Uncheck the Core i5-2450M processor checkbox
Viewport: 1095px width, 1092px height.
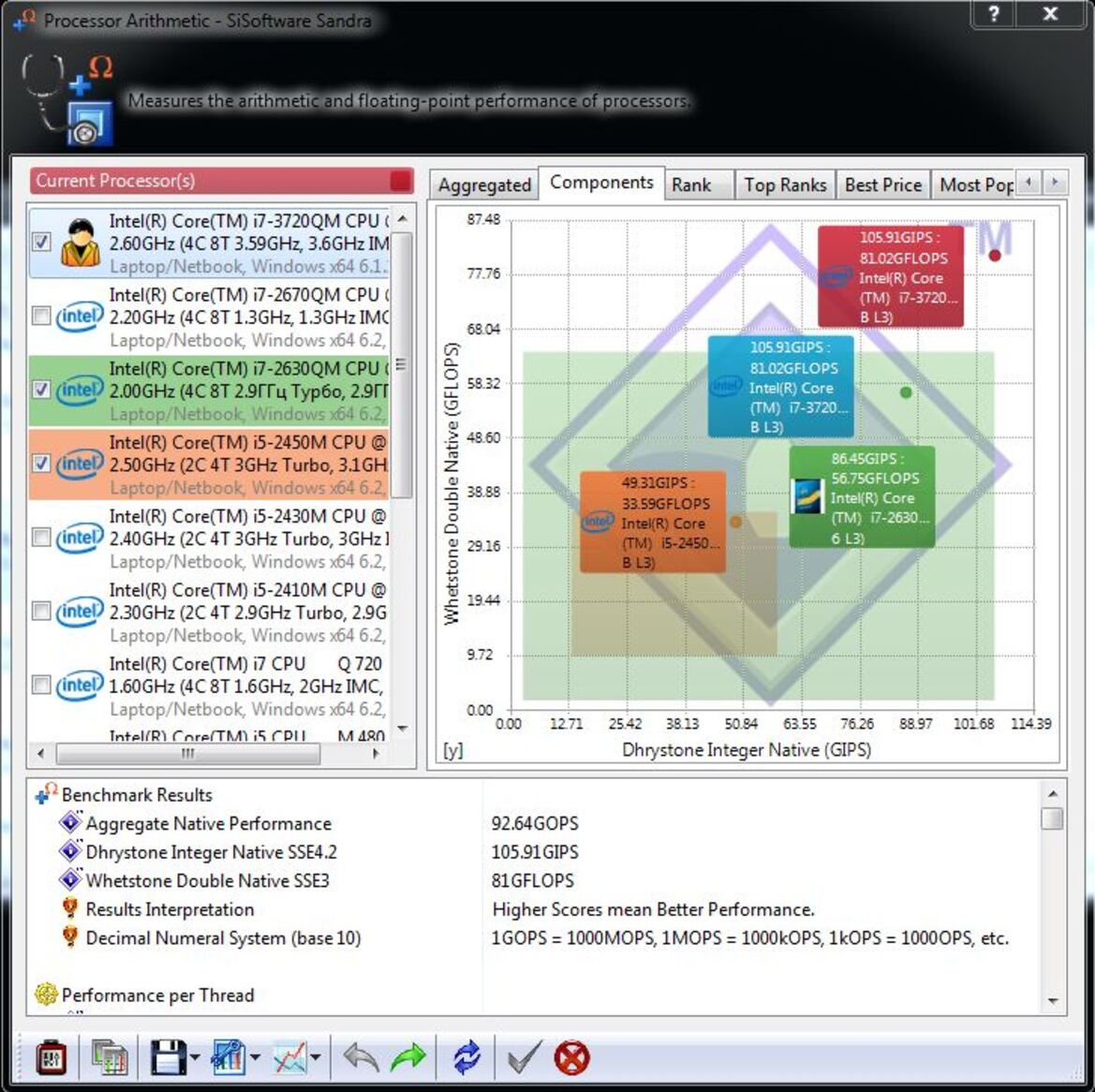click(41, 464)
